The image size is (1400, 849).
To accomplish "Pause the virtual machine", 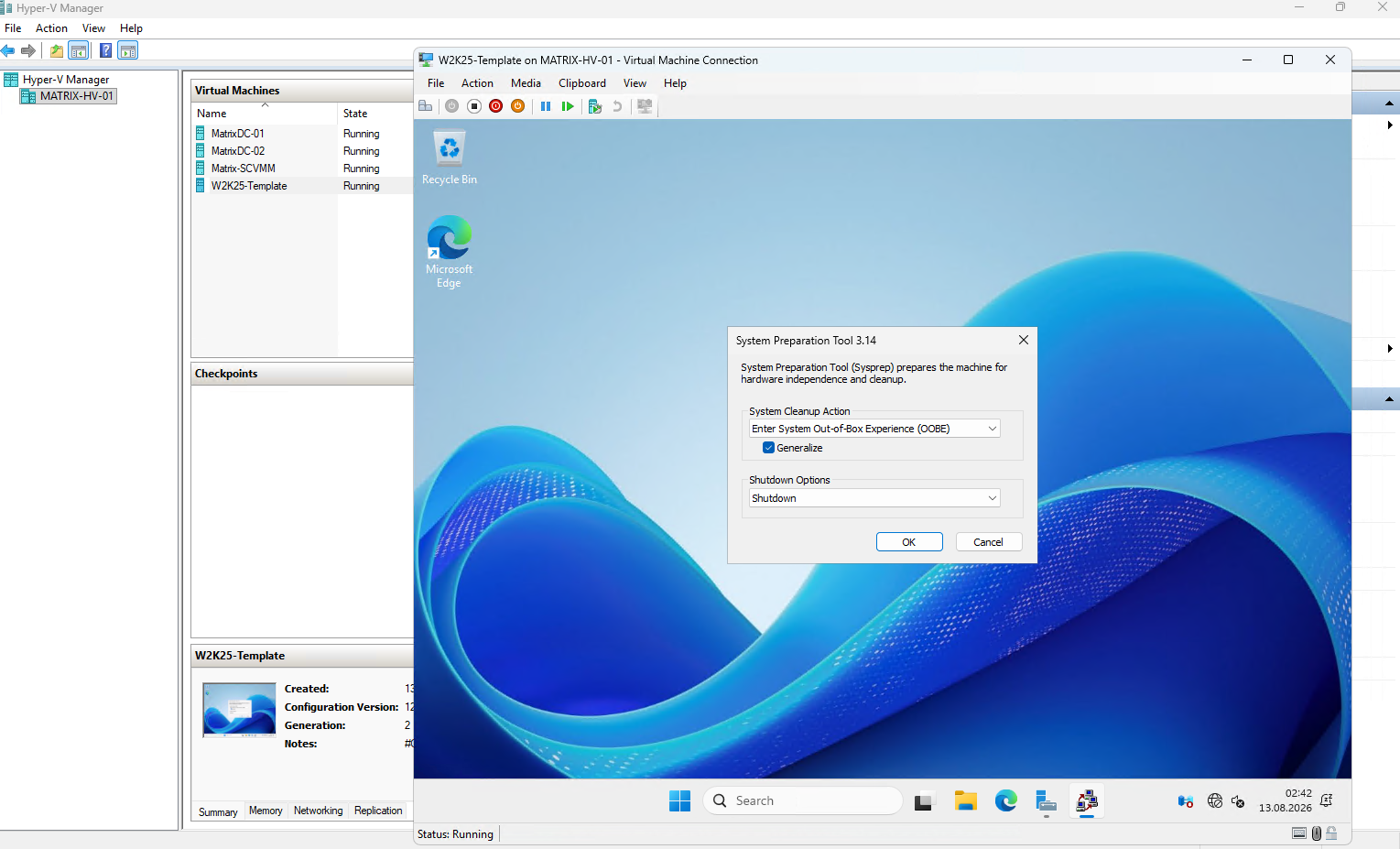I will pos(546,106).
